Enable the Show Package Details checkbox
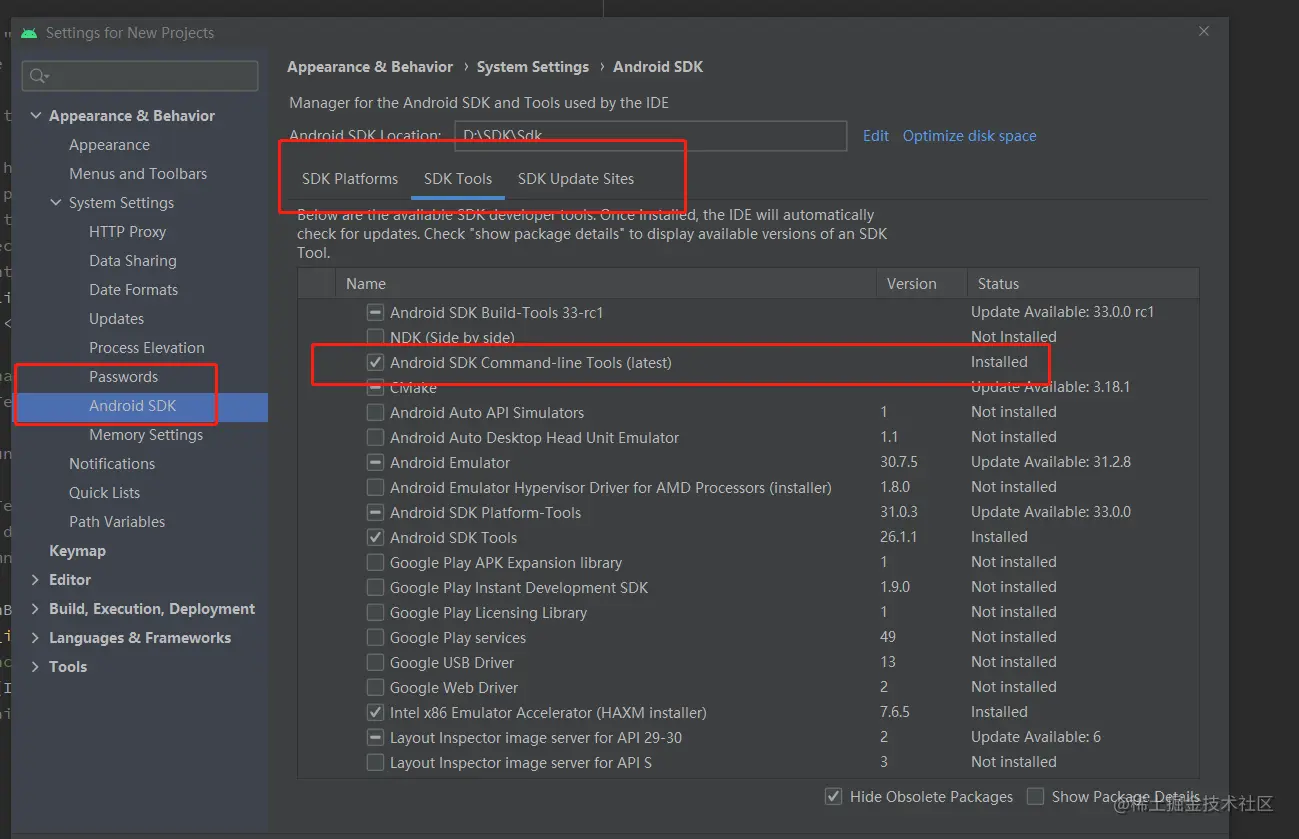Screen dimensions: 1299x839 pyautogui.click(x=1036, y=796)
